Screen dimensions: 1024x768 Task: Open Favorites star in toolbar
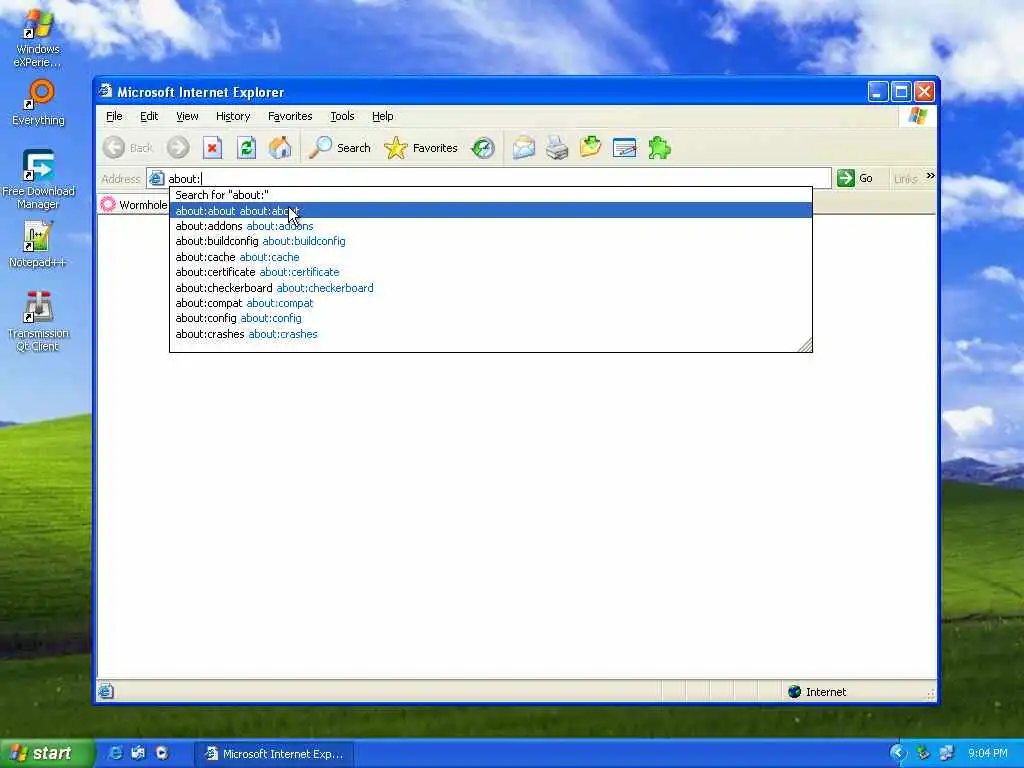pyautogui.click(x=421, y=148)
